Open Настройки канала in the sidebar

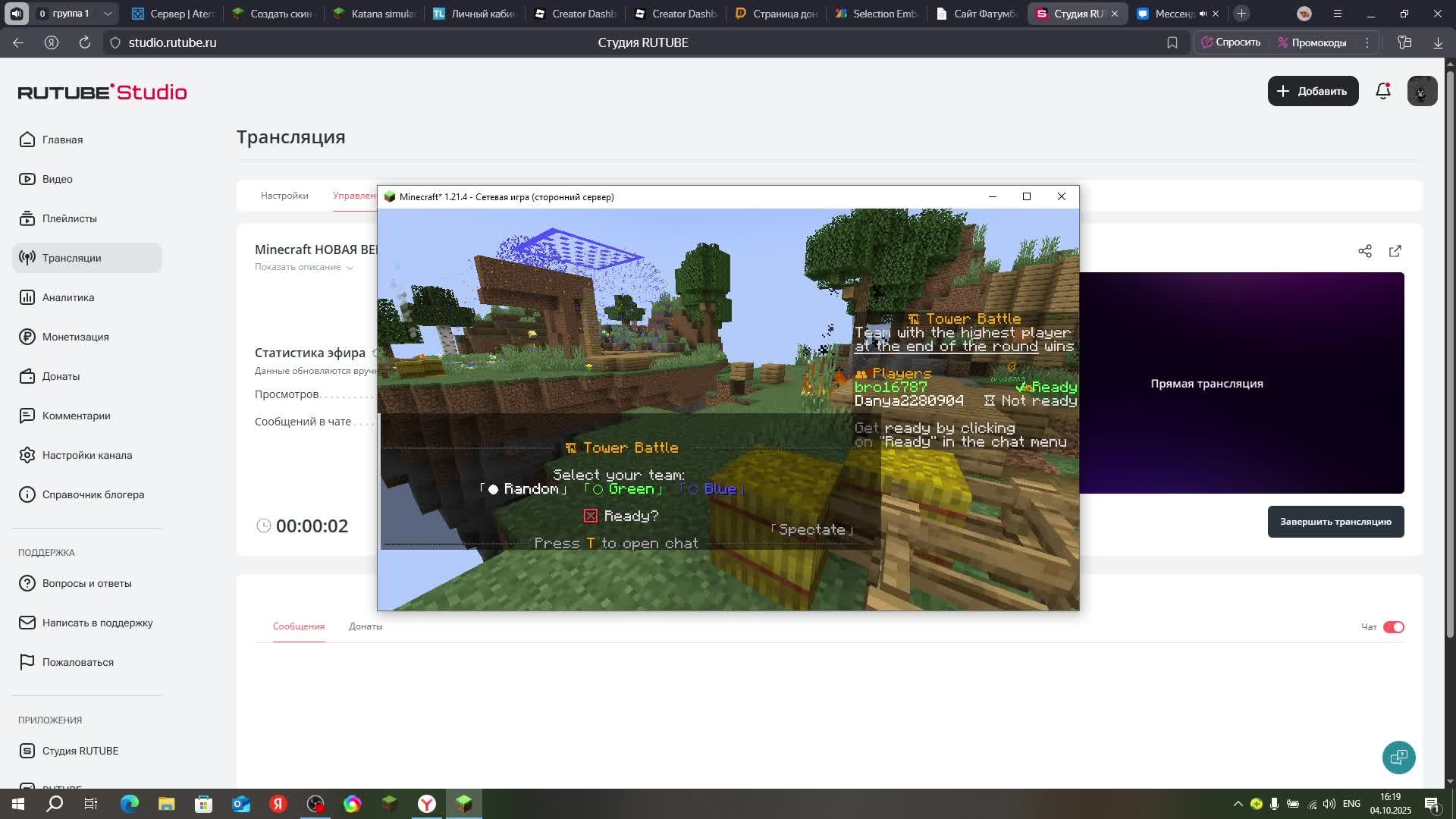click(x=86, y=455)
